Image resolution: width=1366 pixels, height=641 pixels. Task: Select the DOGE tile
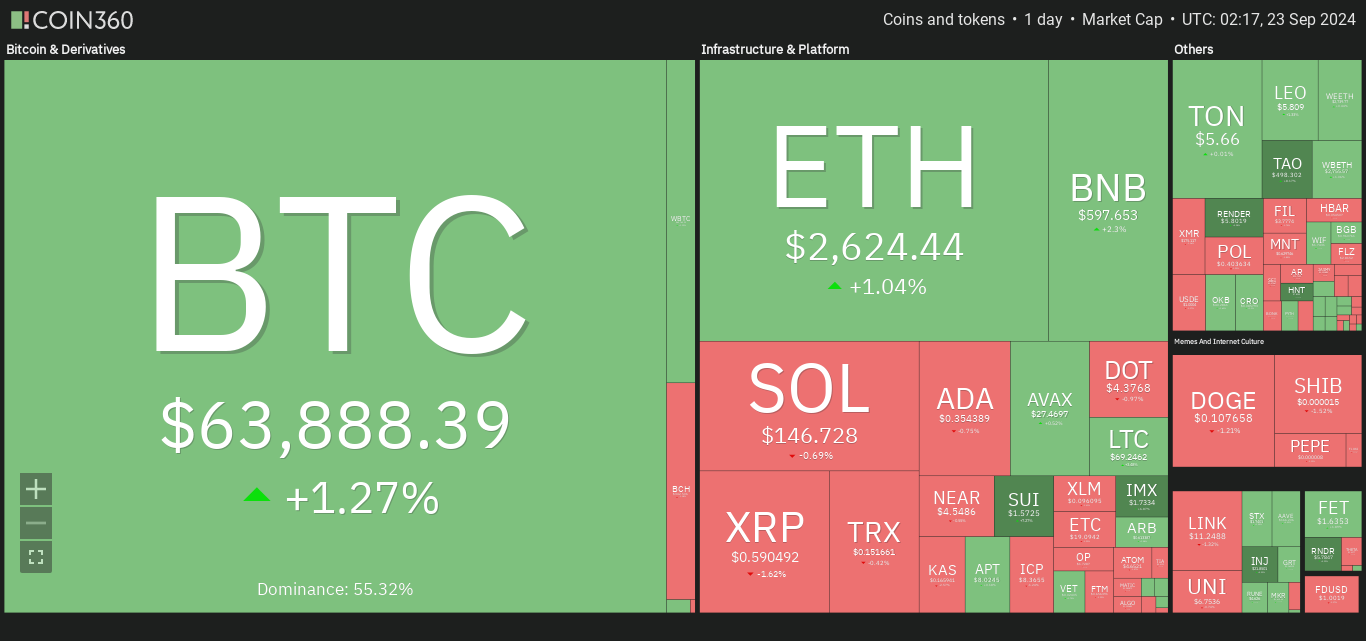(1223, 410)
